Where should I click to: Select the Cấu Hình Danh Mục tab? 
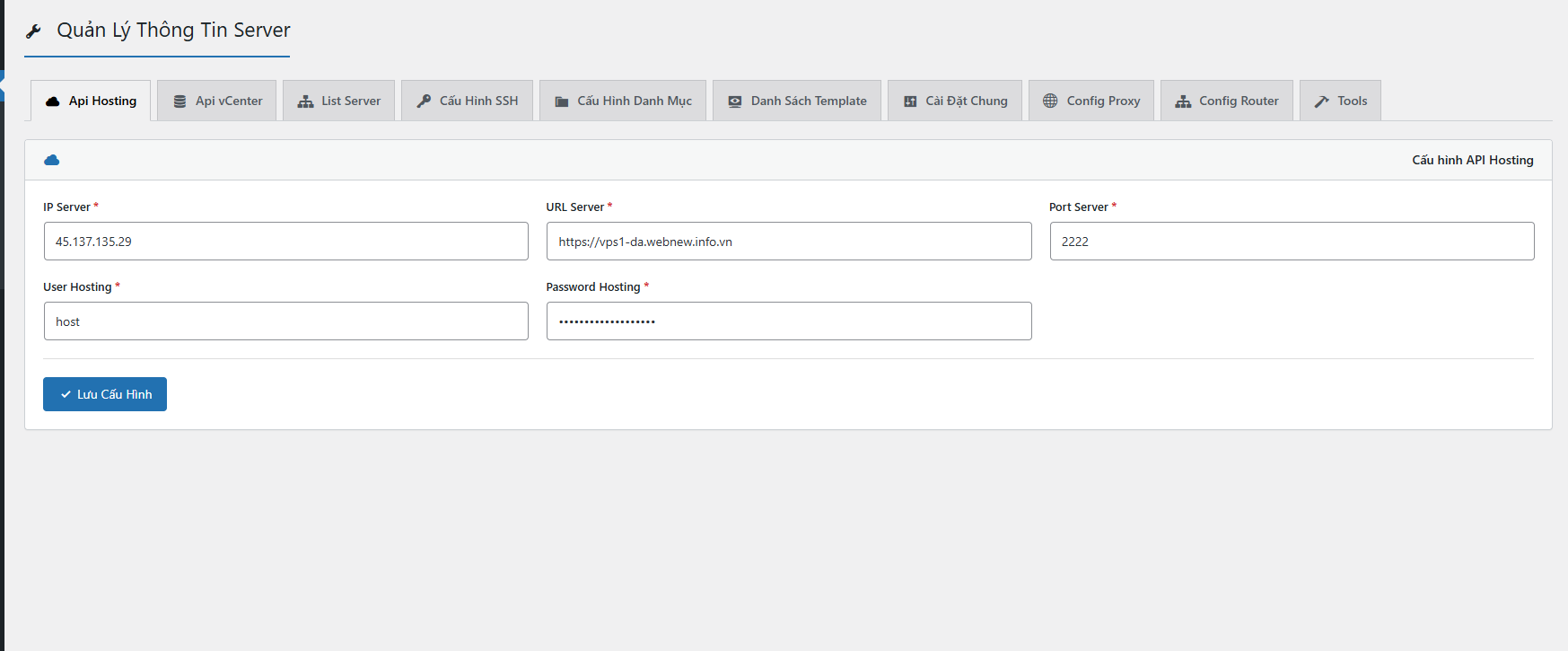[623, 101]
